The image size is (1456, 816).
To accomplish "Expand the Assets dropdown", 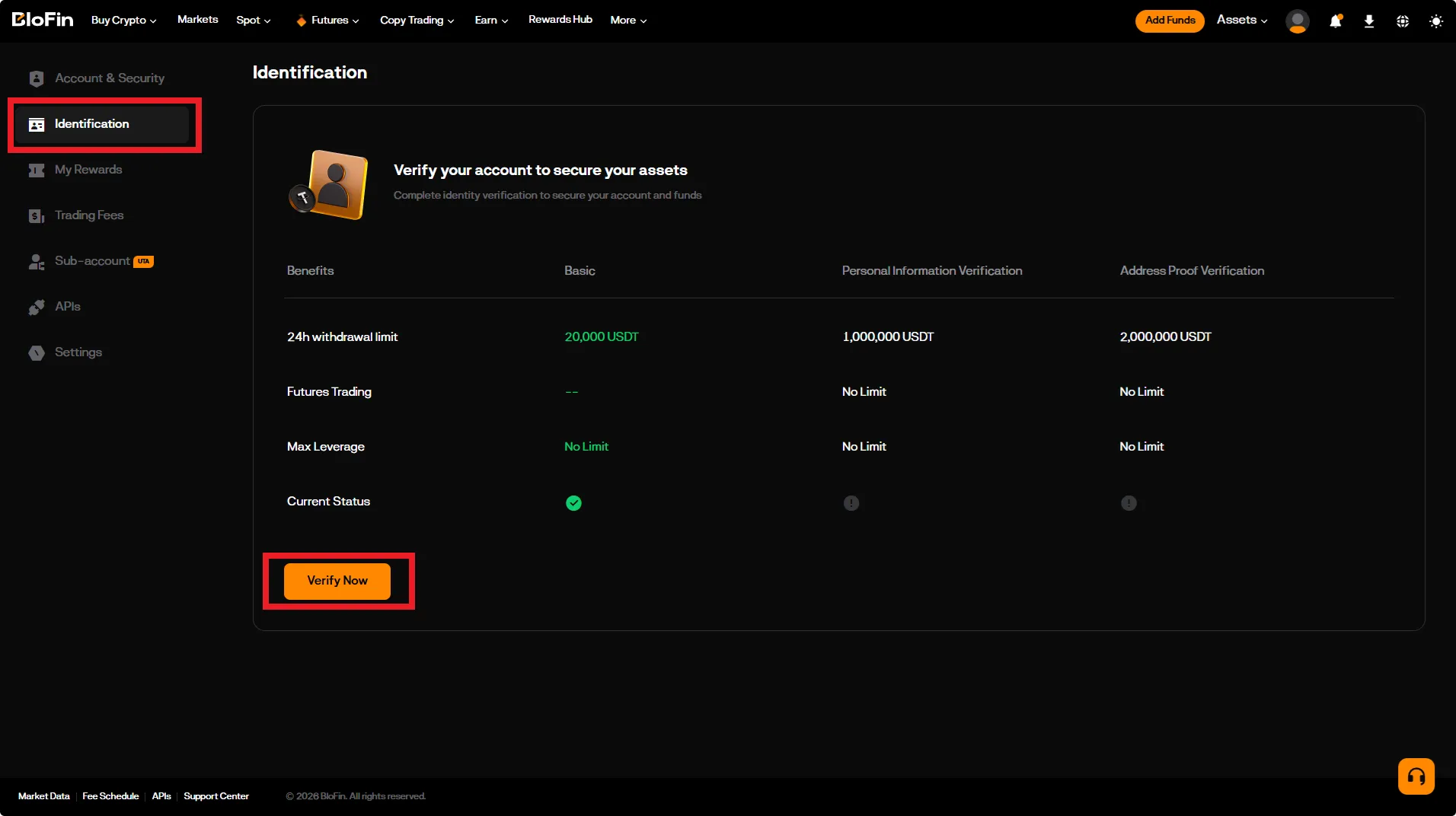I will 1242,20.
